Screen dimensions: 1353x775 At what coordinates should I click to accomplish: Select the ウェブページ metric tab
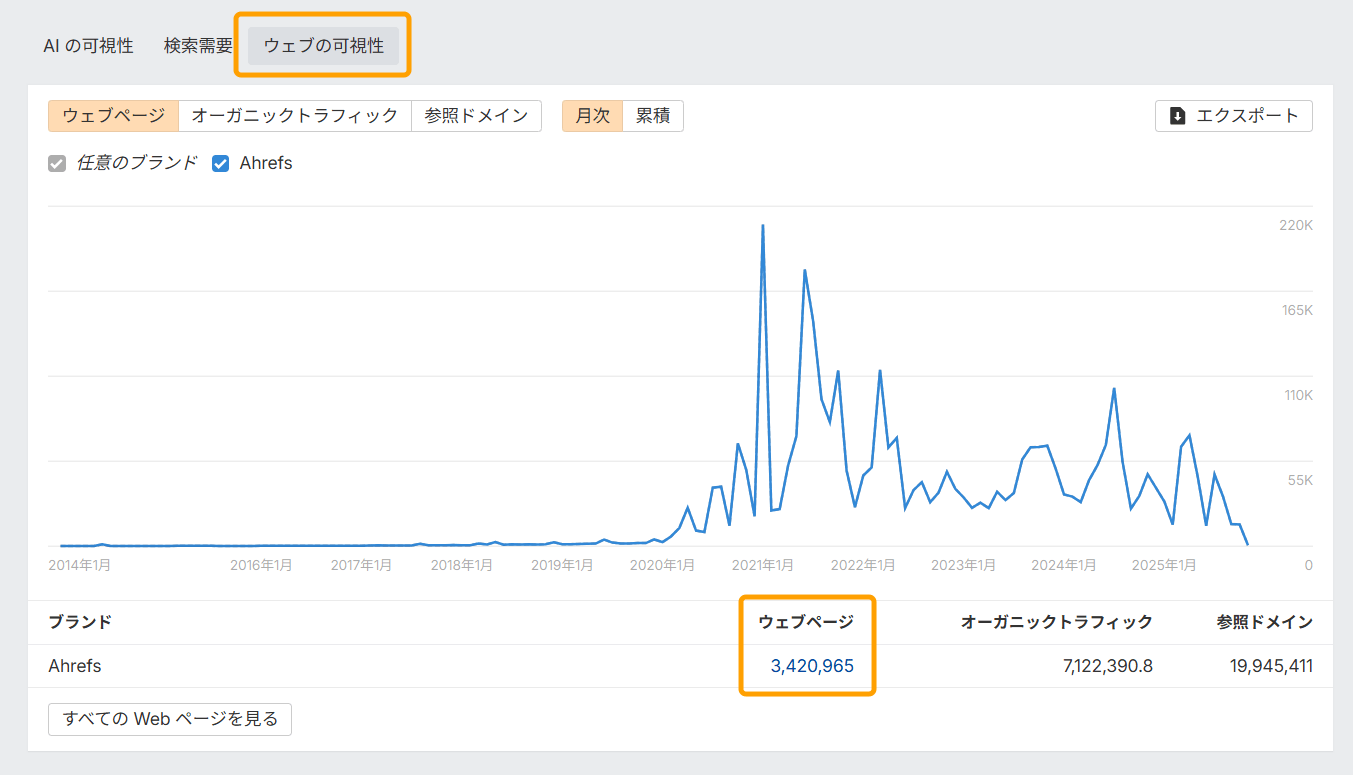(x=113, y=116)
